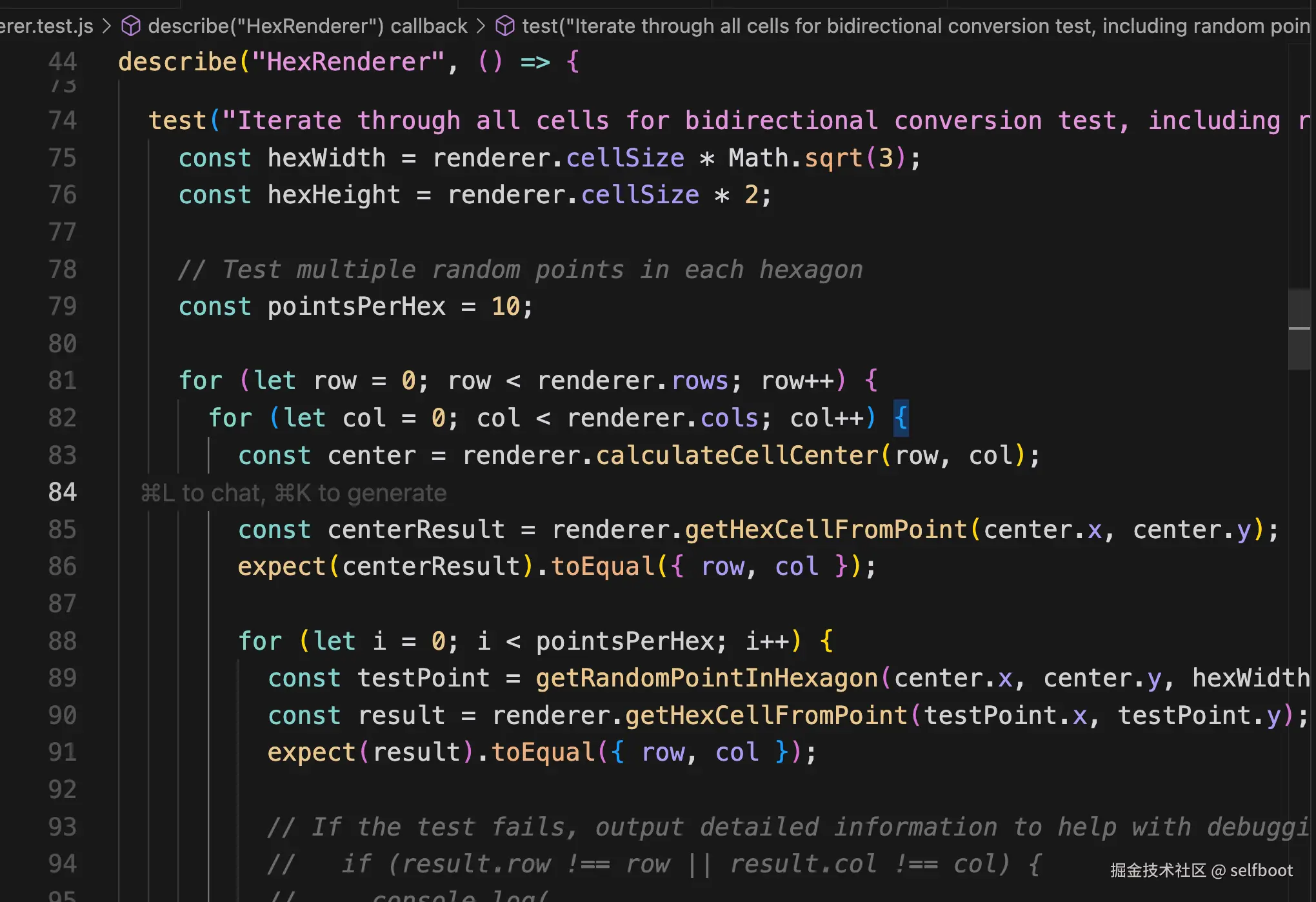Viewport: 1316px width, 902px height.
Task: Click the erer.test.js file breadcrumb
Action: (46, 26)
